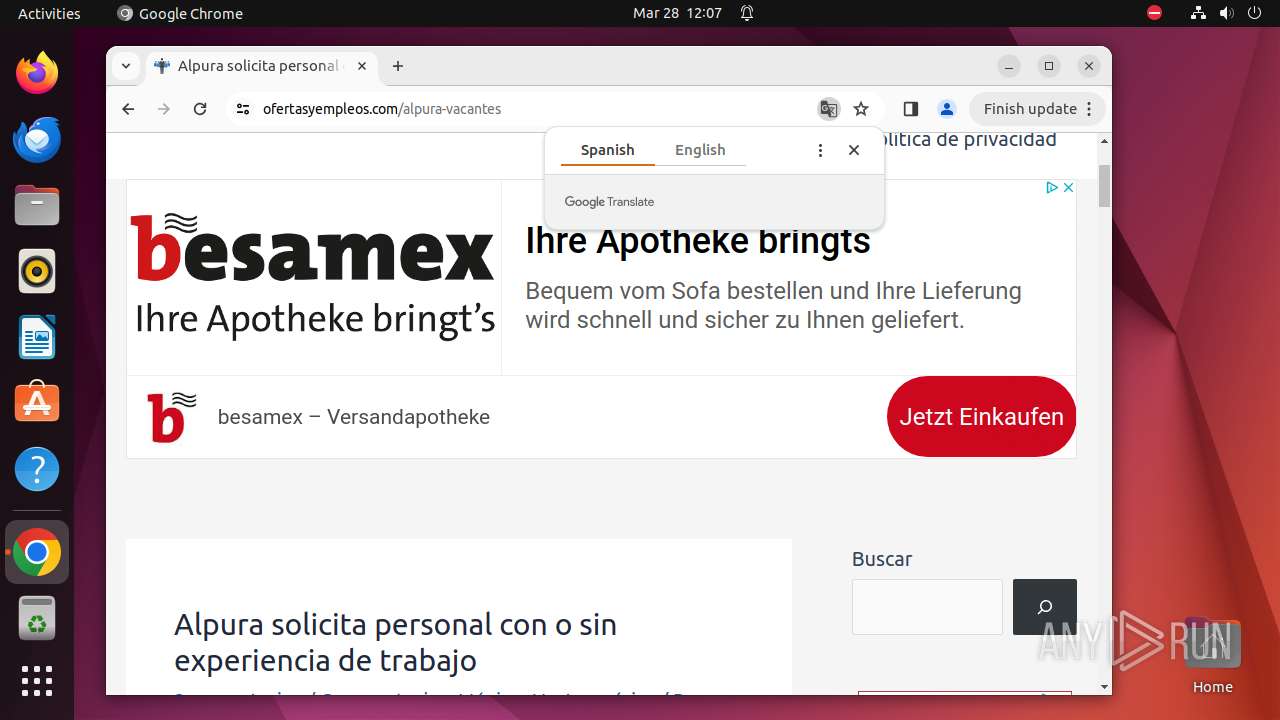This screenshot has width=1280, height=720.
Task: Reload the current page
Action: pyautogui.click(x=200, y=109)
